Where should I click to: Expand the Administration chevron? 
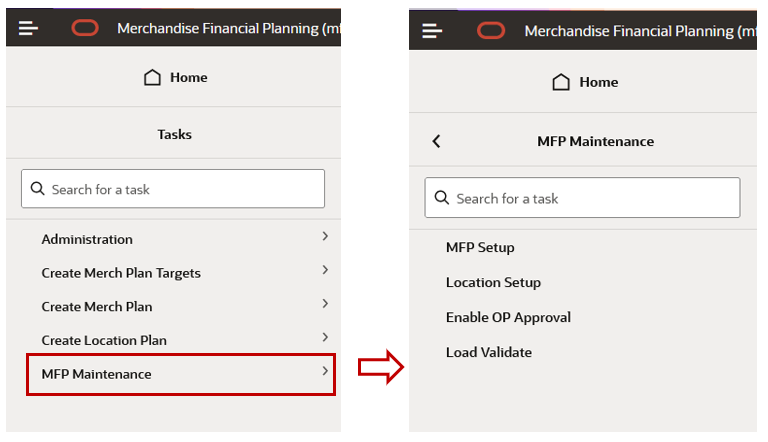click(325, 236)
